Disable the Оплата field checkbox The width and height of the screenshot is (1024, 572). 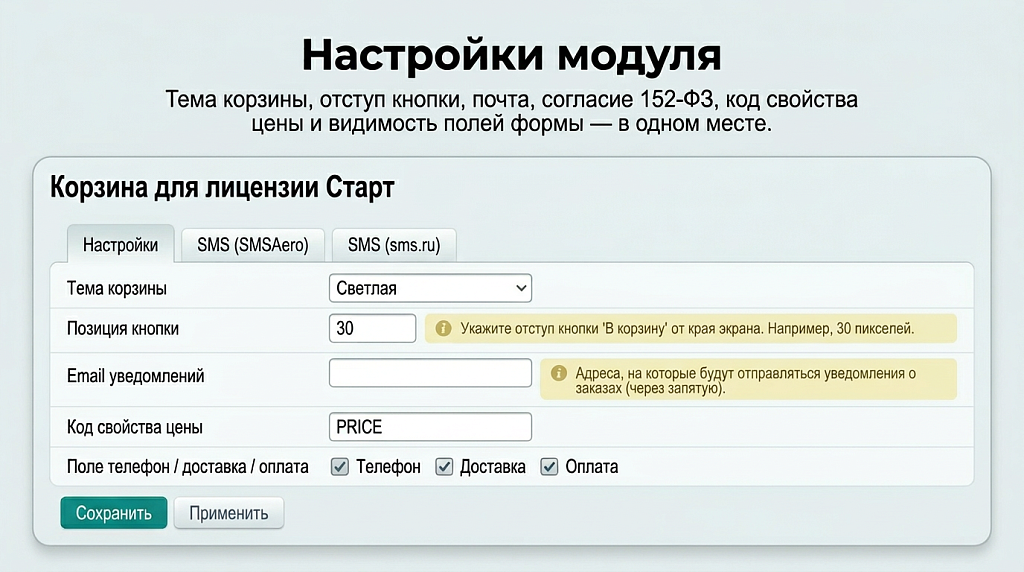(549, 467)
